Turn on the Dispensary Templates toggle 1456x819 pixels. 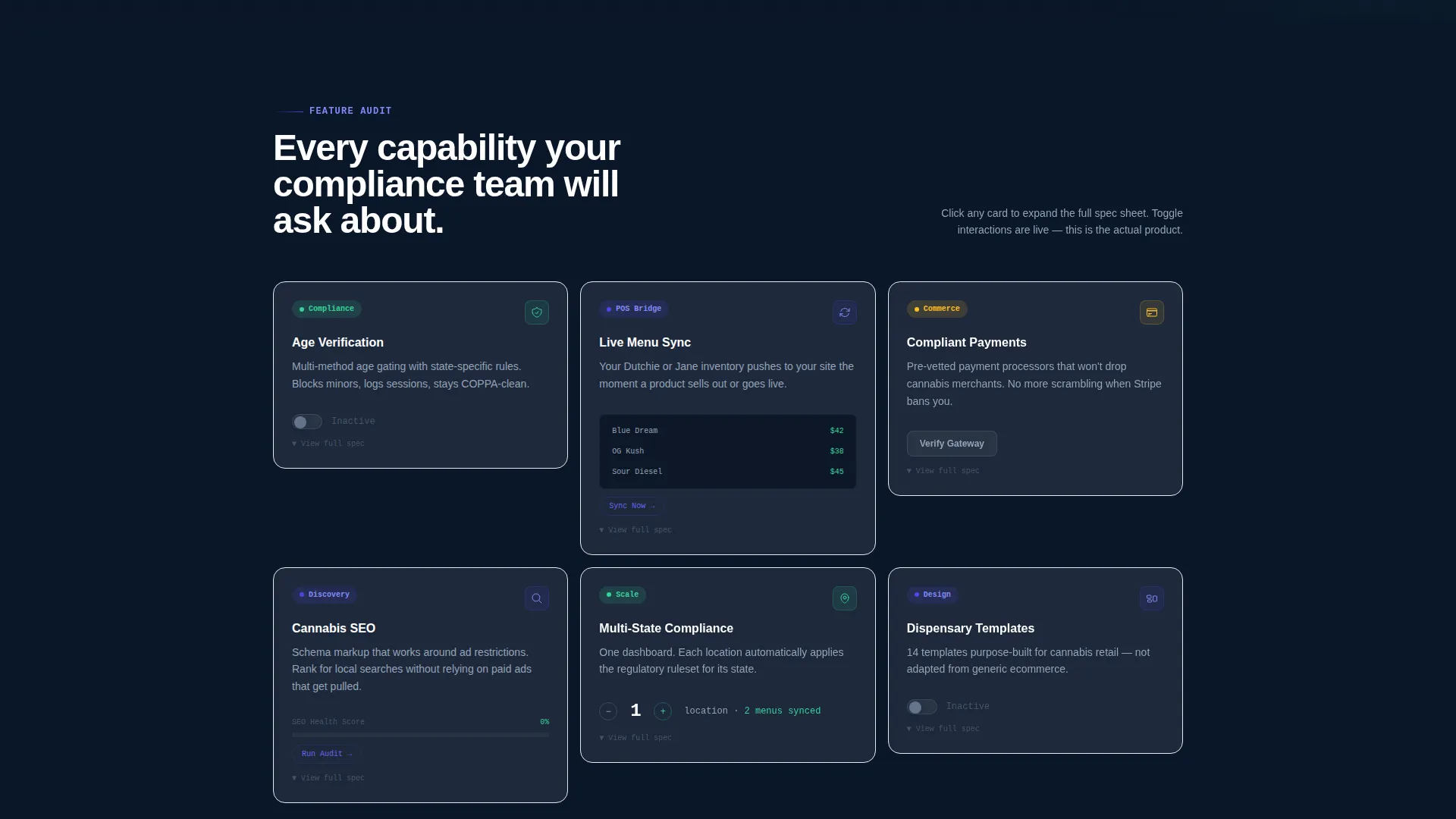click(x=922, y=707)
